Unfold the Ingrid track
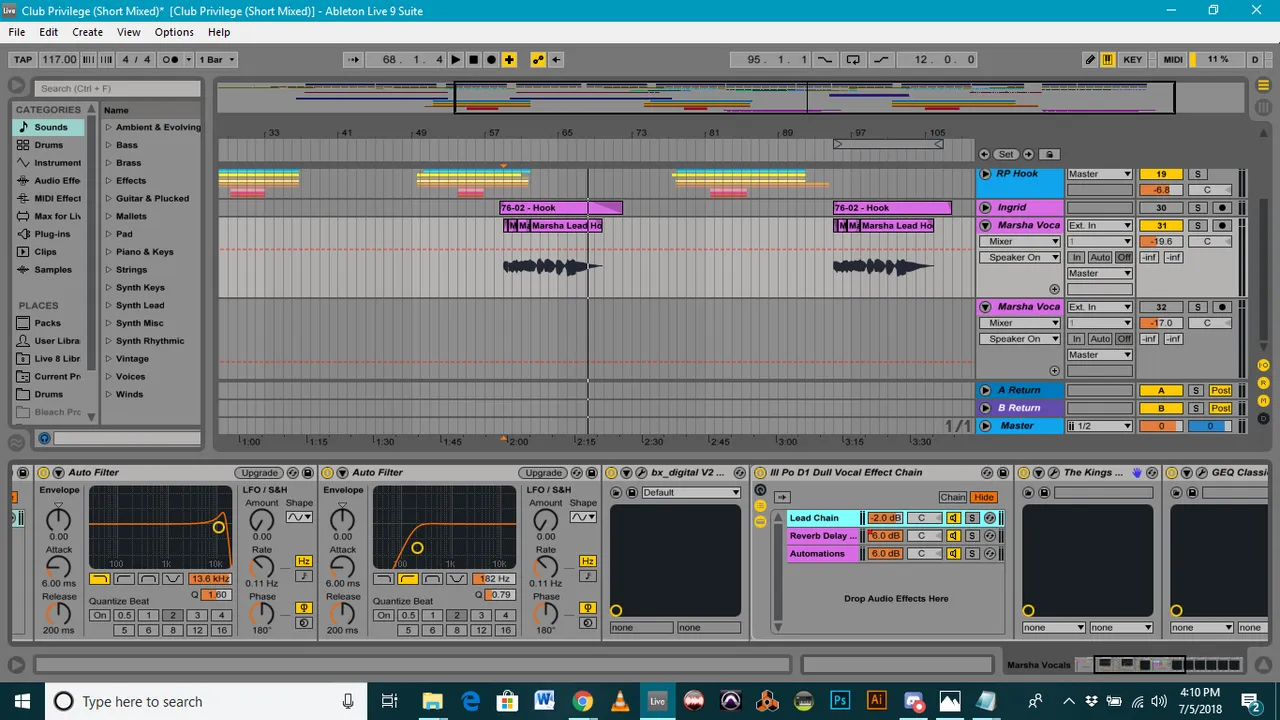 tap(985, 208)
